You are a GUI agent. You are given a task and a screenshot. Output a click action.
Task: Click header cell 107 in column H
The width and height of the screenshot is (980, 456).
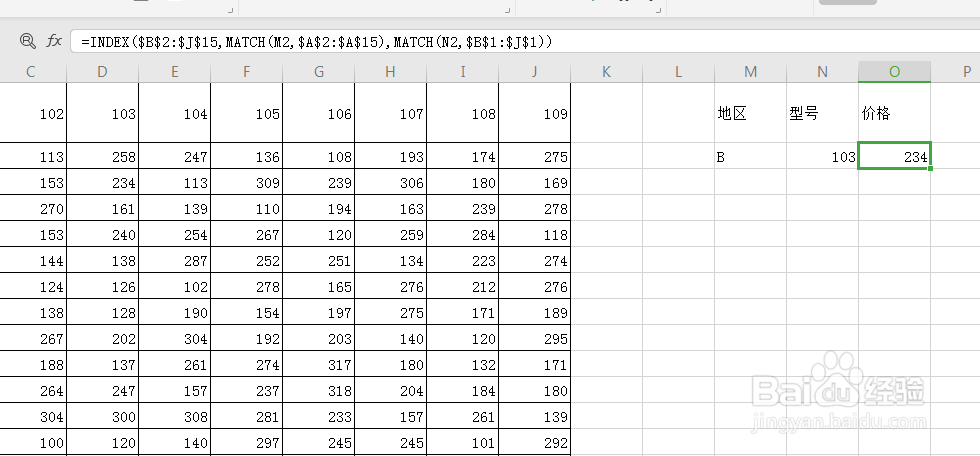pos(391,113)
